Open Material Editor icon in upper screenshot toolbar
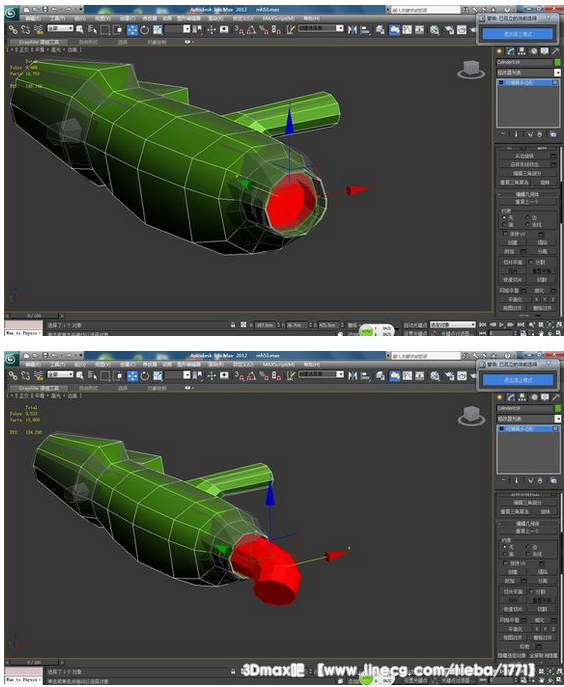This screenshot has height=687, width=564. click(x=434, y=29)
